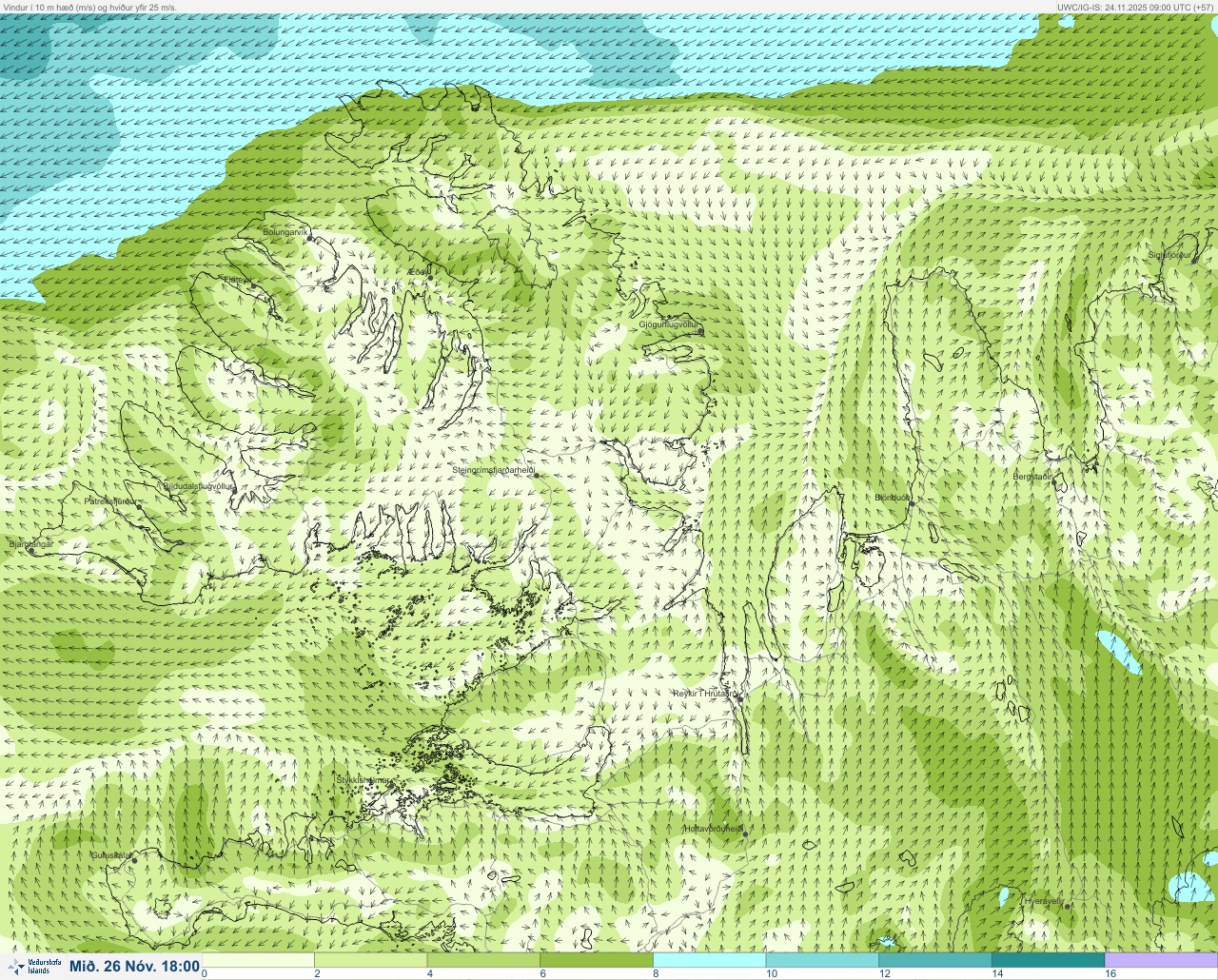Click the legend scale number 8

(657, 973)
